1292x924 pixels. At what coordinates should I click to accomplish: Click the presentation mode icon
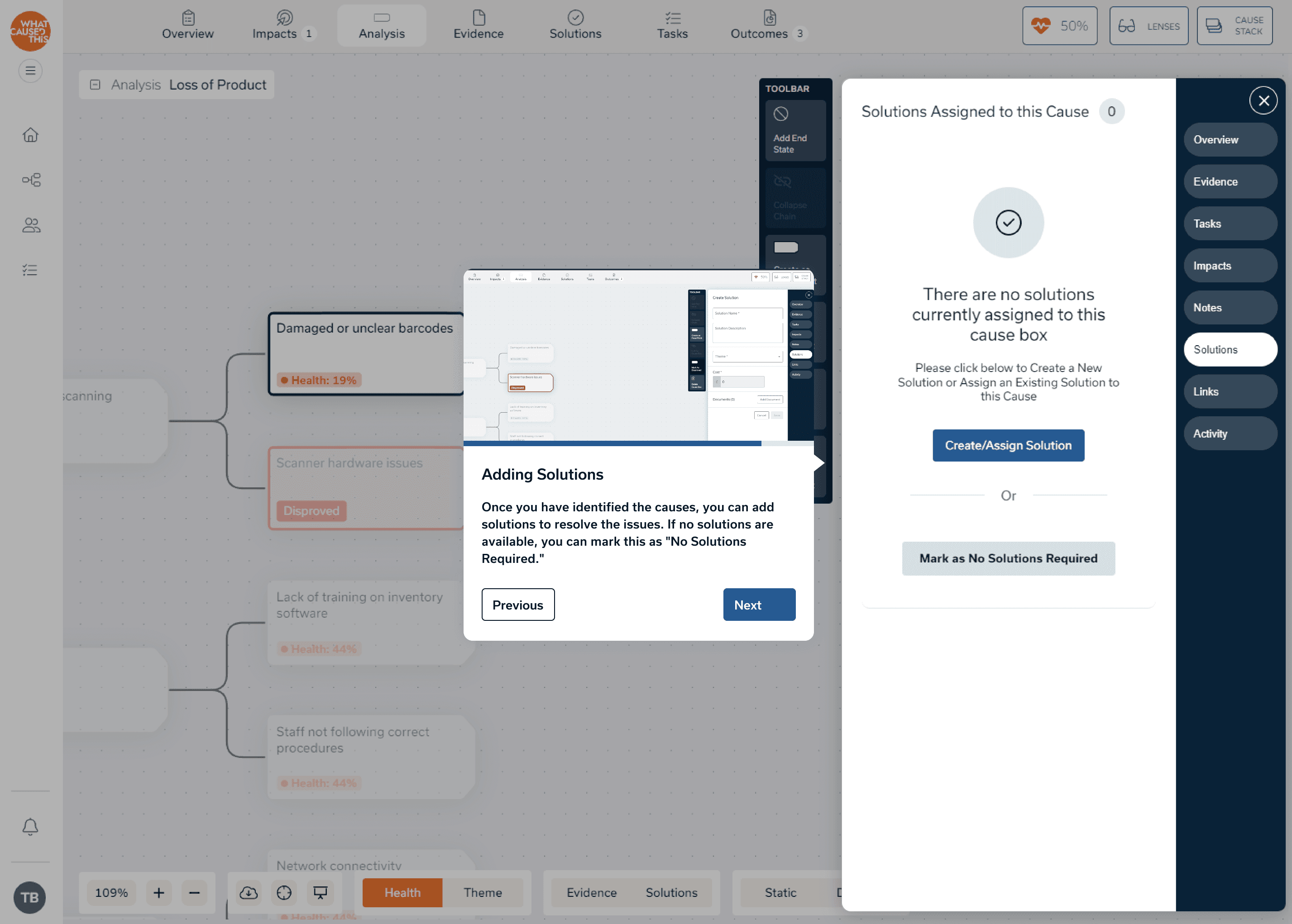click(321, 892)
